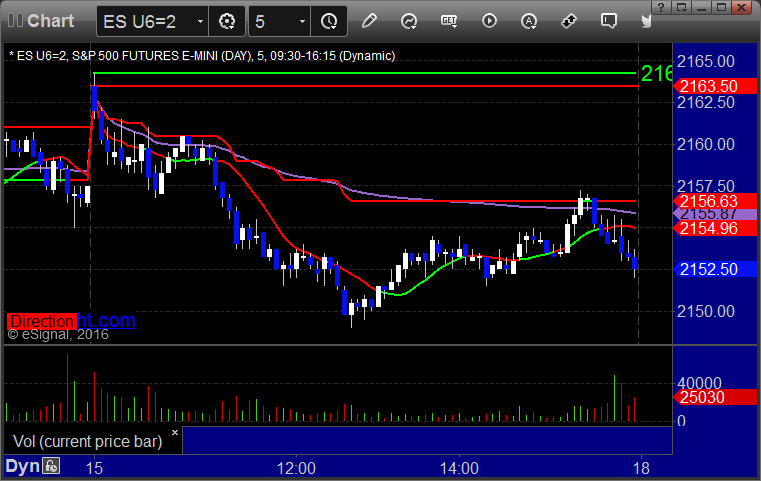761x481 pixels.
Task: Select the pencil drawing tools icon
Action: click(369, 21)
